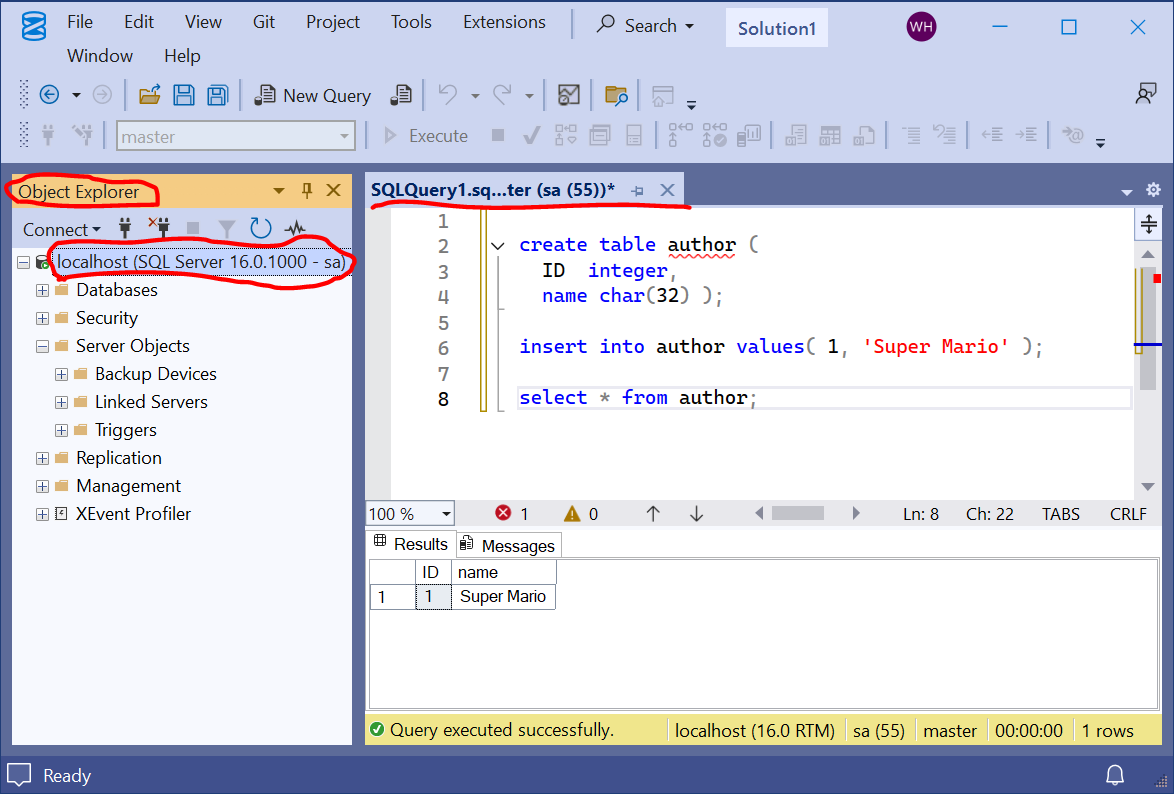
Task: Open the Activity Monitor icon in Object Explorer
Action: pos(295,229)
